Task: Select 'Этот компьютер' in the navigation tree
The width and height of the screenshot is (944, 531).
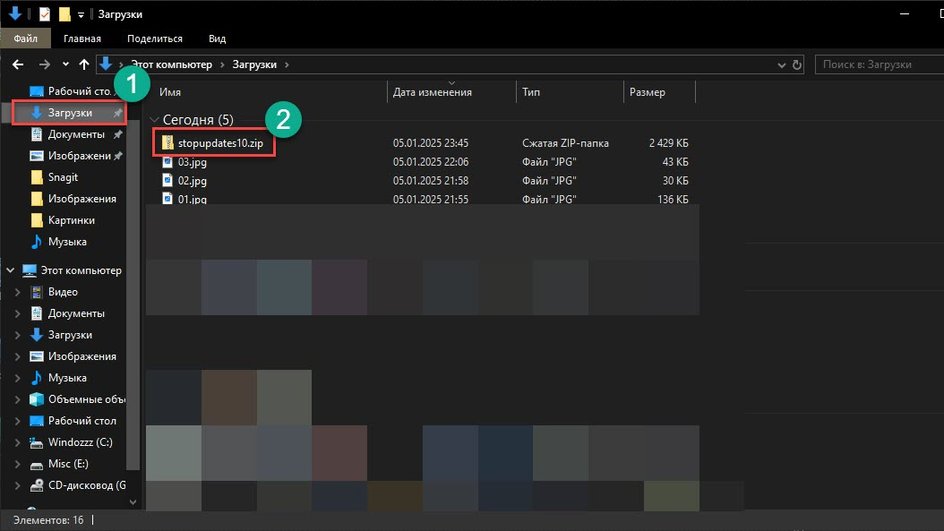Action: [x=81, y=270]
